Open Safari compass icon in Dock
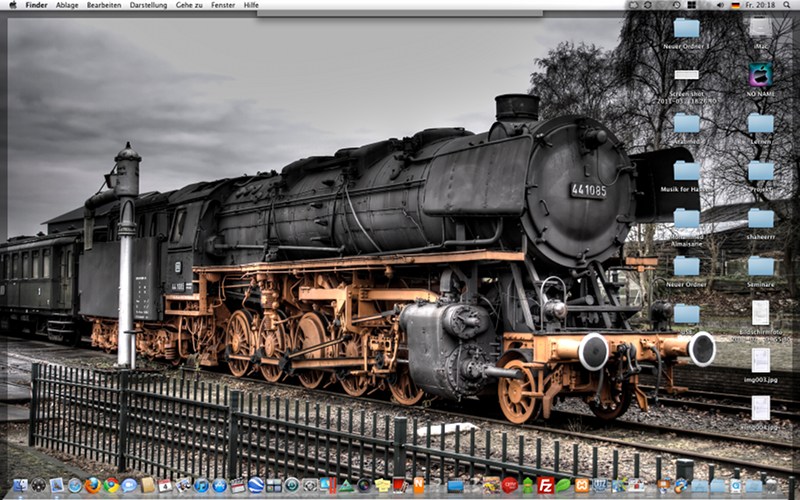800x500 pixels. [x=75, y=485]
